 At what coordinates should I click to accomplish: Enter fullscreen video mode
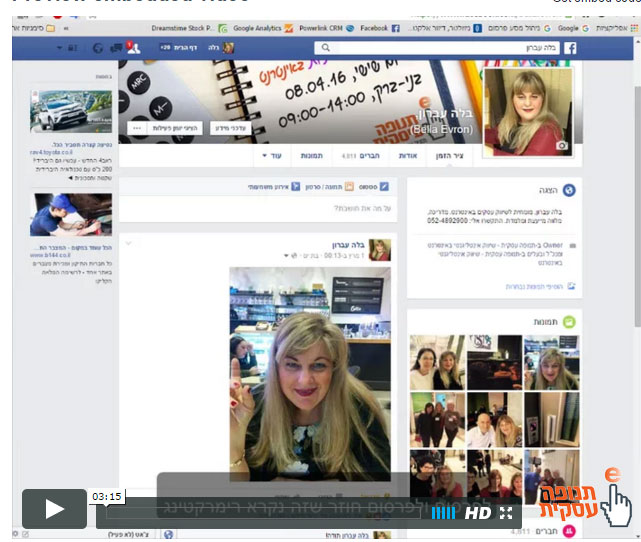click(x=506, y=513)
